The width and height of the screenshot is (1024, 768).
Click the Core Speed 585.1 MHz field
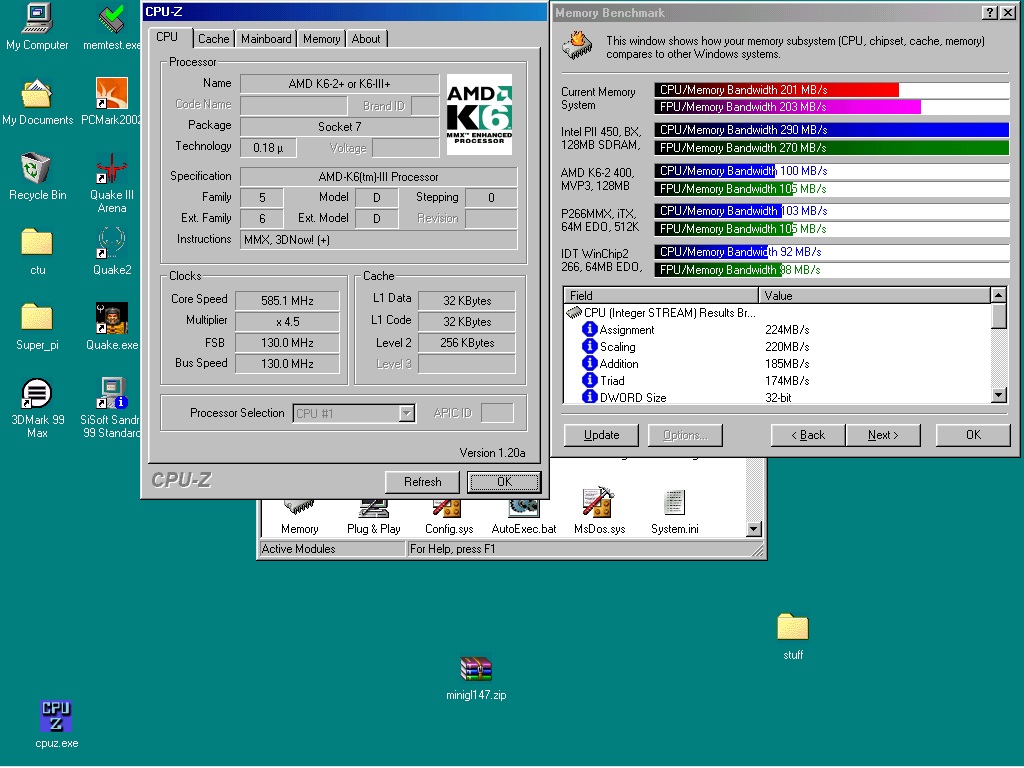click(287, 300)
